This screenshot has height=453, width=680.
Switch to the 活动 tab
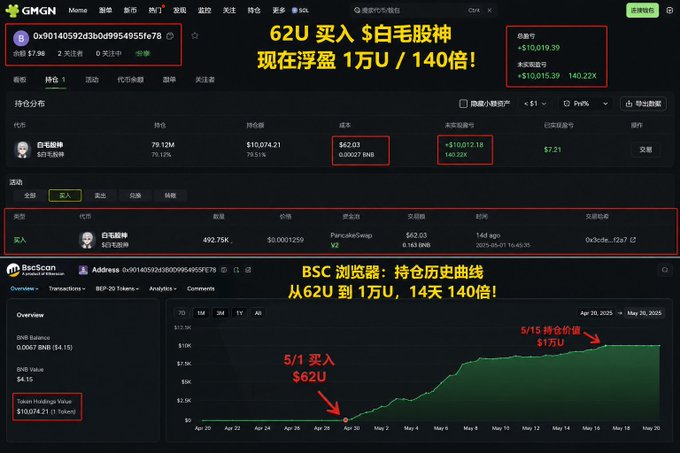[x=92, y=80]
